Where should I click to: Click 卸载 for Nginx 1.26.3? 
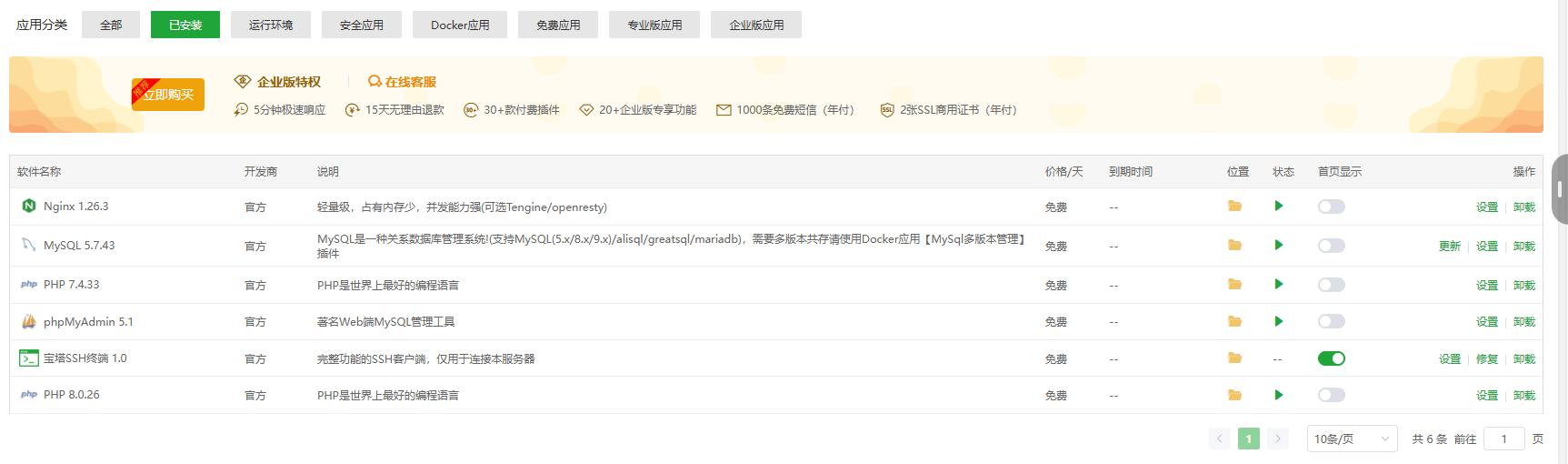coord(1524,207)
